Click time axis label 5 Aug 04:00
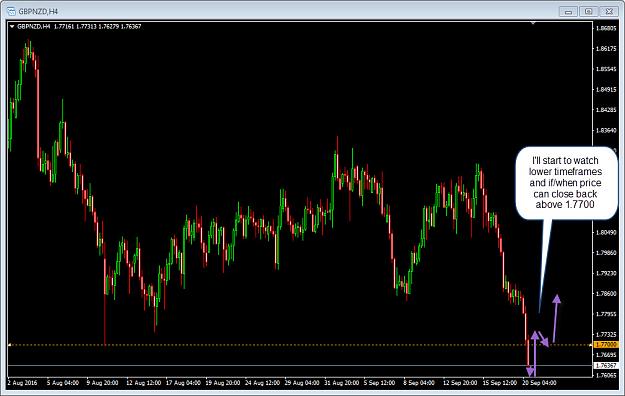The width and height of the screenshot is (625, 396). click(63, 383)
